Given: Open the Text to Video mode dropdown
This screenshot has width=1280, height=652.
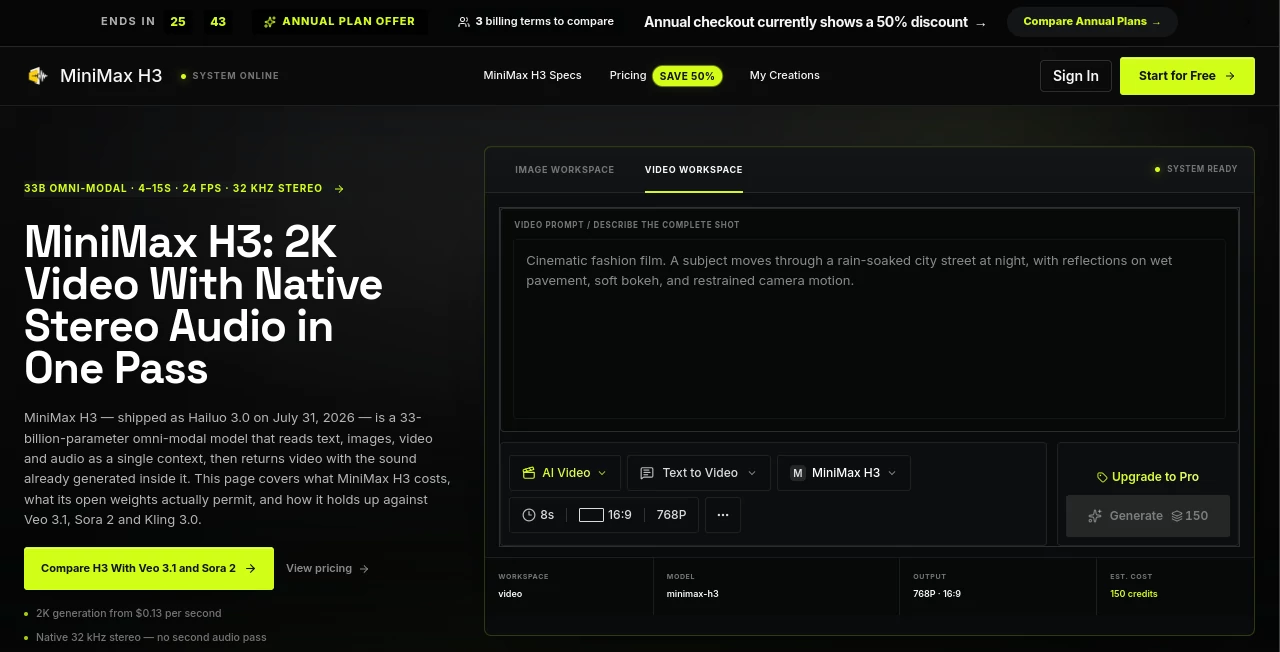Looking at the screenshot, I should (699, 473).
